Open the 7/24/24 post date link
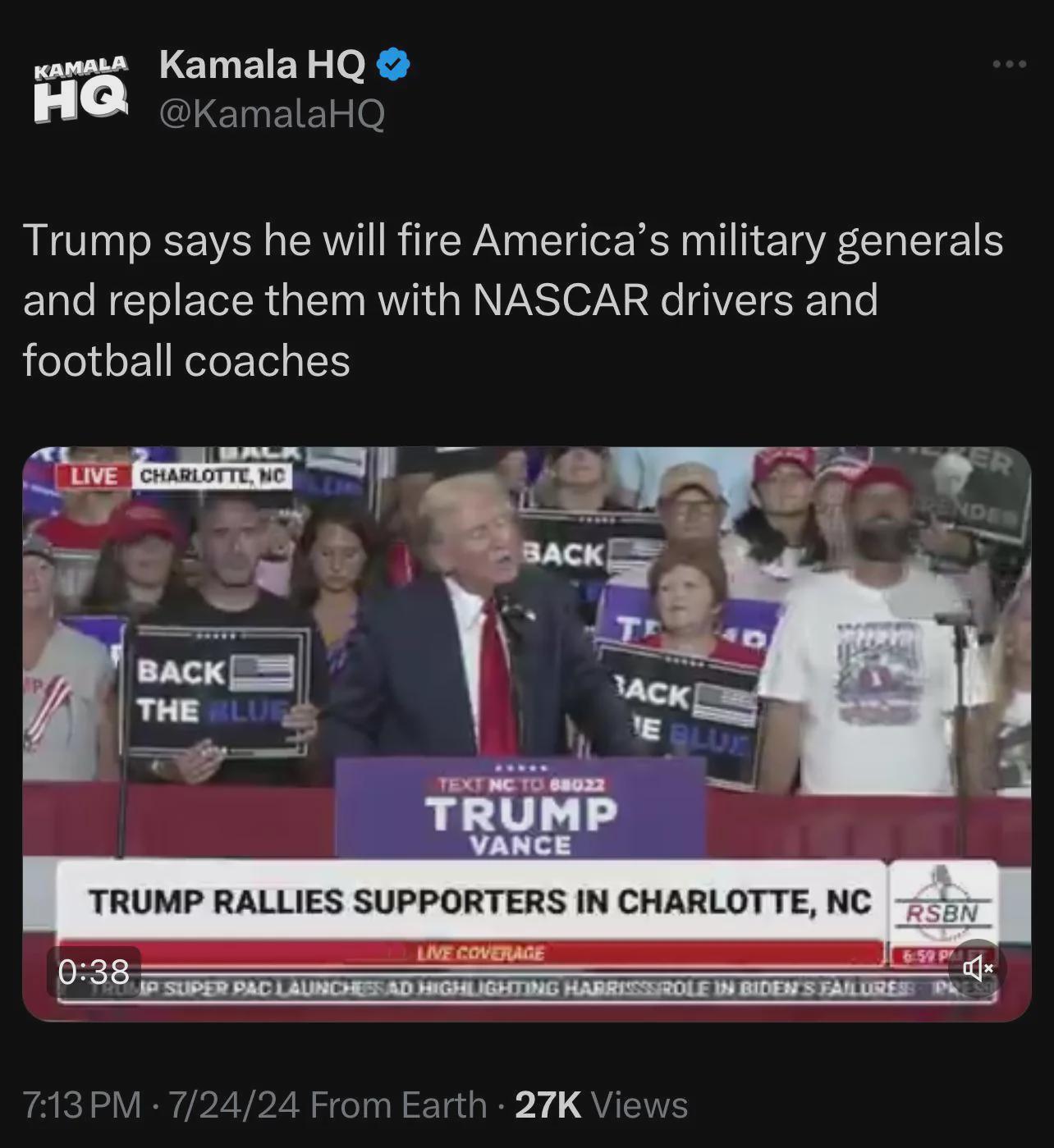This screenshot has width=1054, height=1148. (x=234, y=1105)
